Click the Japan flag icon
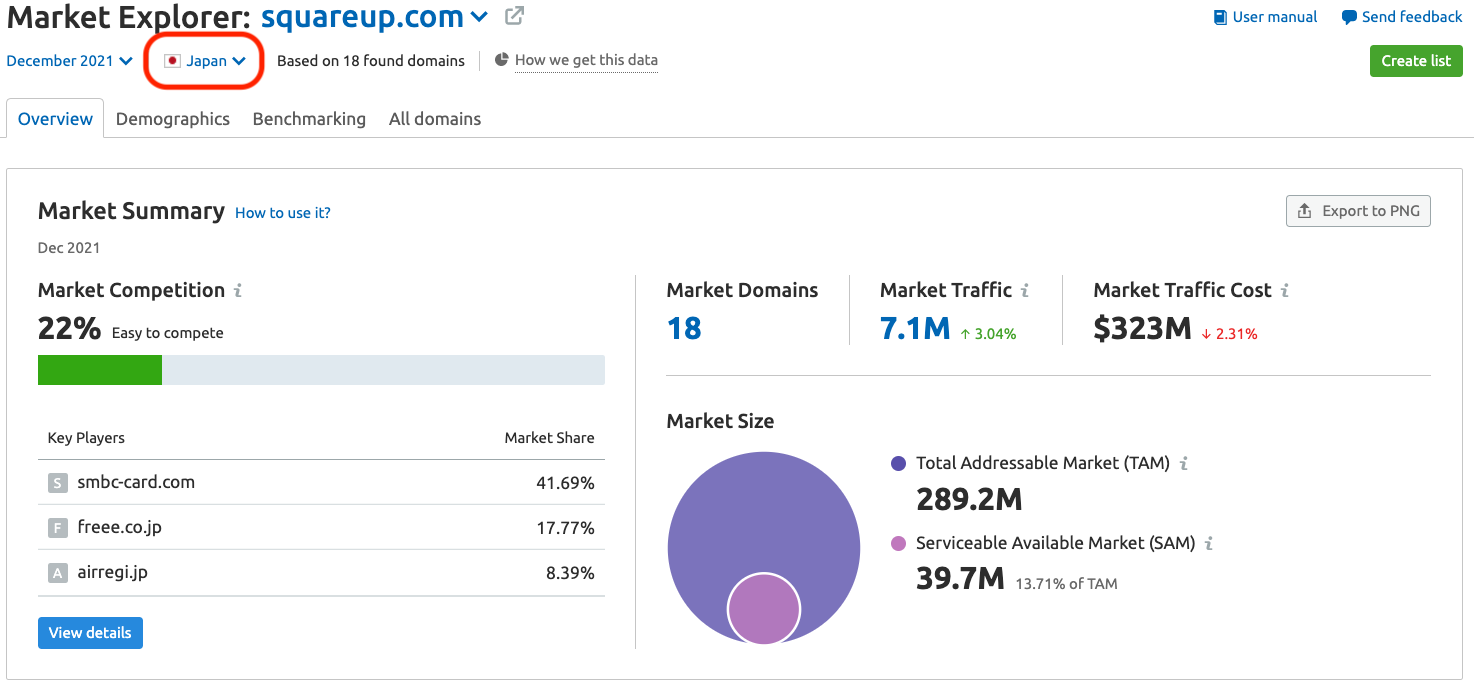This screenshot has height=688, width=1474. click(x=173, y=61)
